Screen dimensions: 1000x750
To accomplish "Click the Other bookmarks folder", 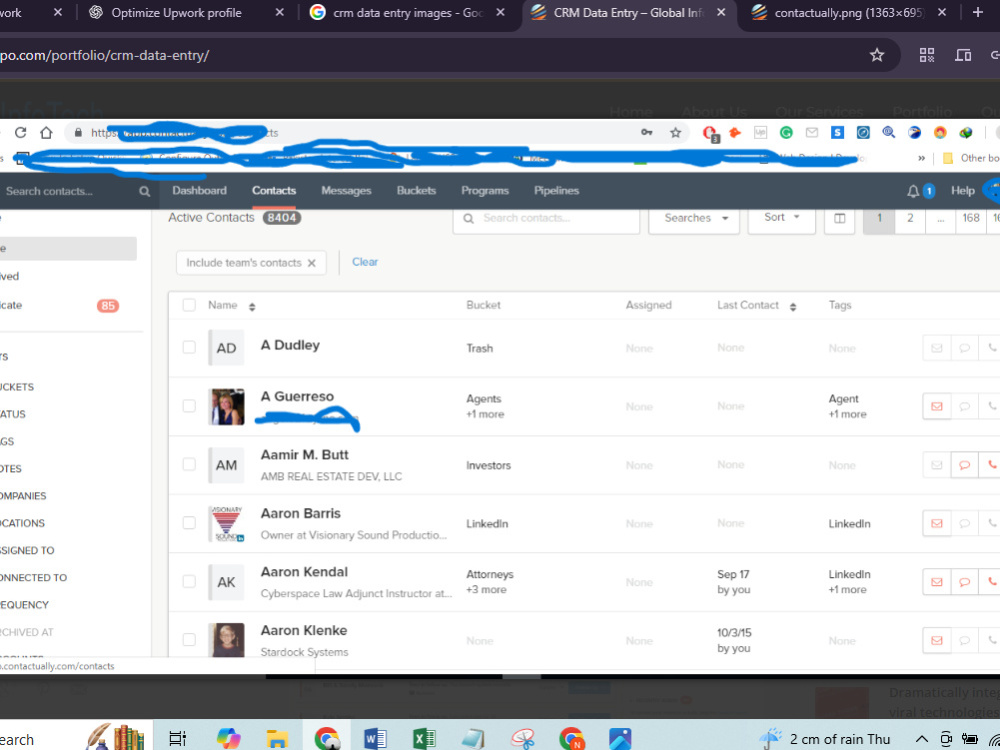I will pos(970,158).
